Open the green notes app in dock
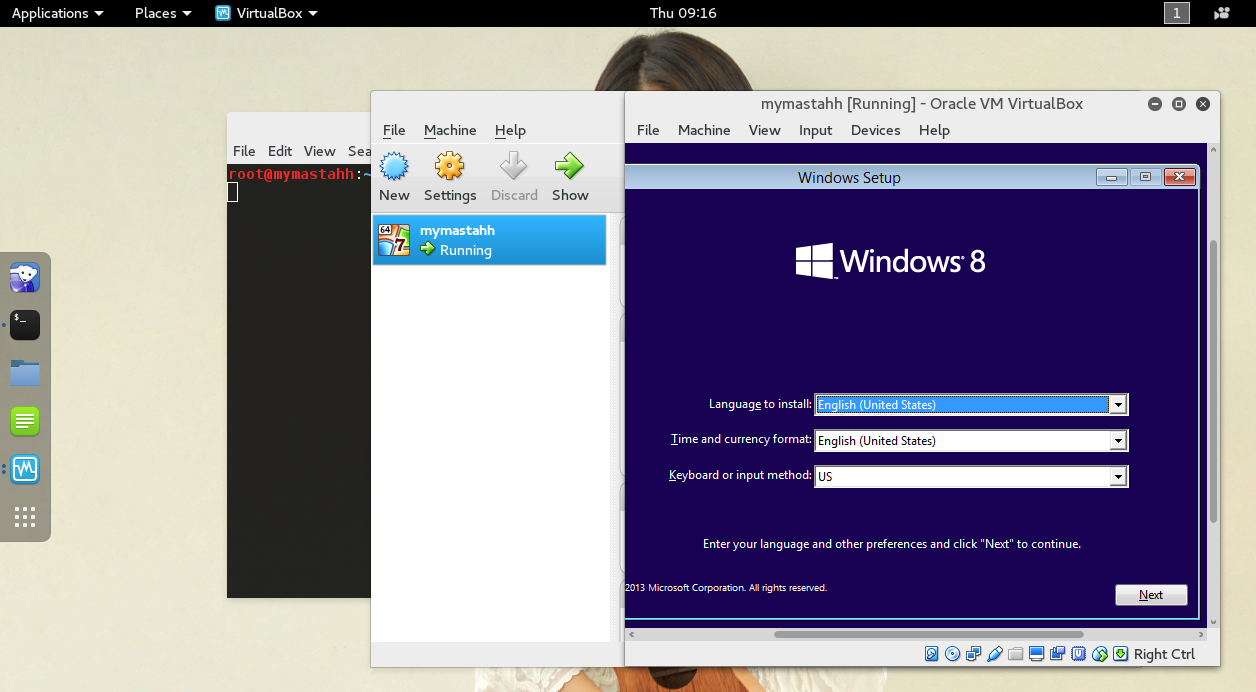 click(x=25, y=421)
